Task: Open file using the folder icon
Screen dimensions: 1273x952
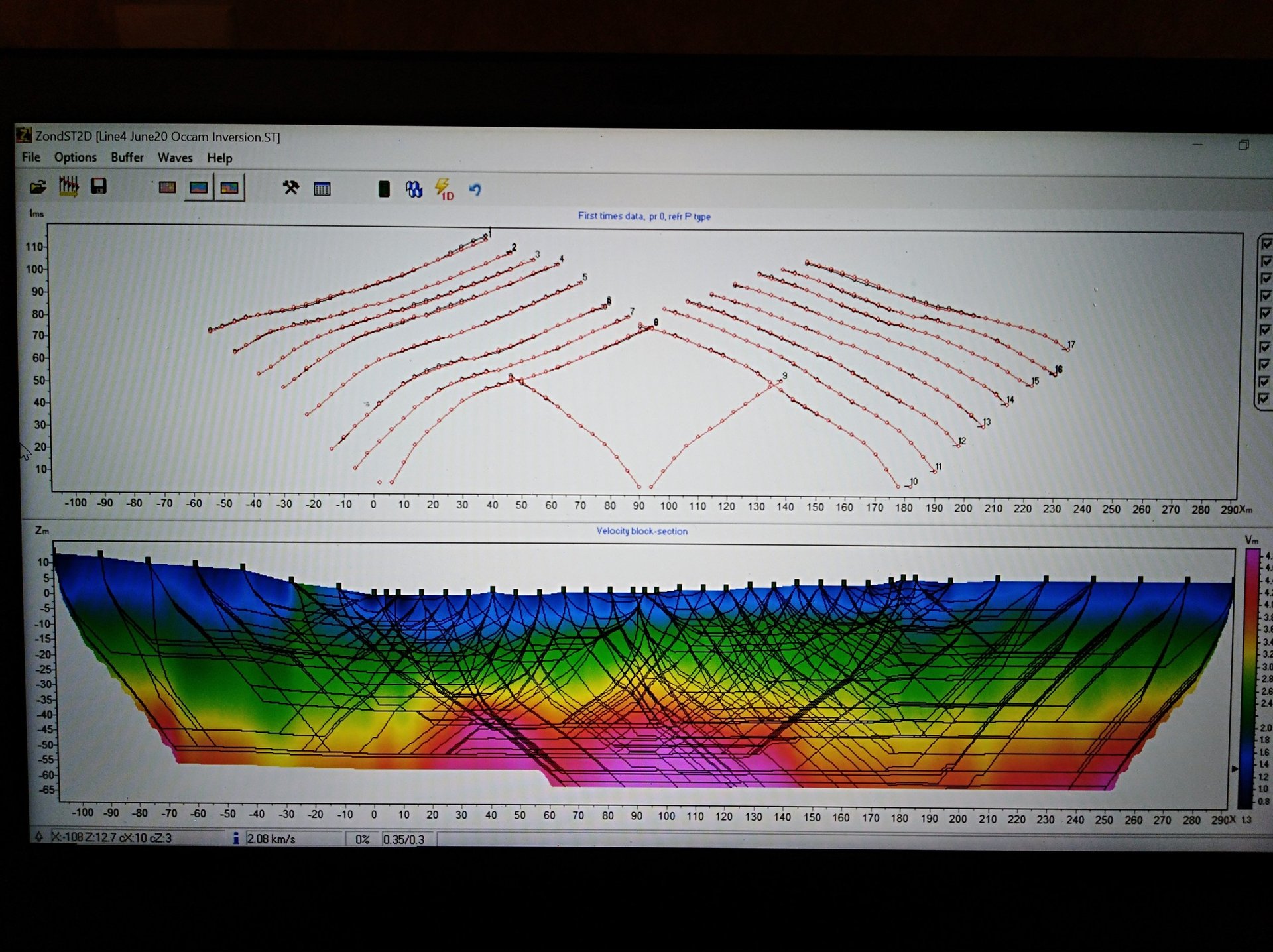Action: (38, 187)
